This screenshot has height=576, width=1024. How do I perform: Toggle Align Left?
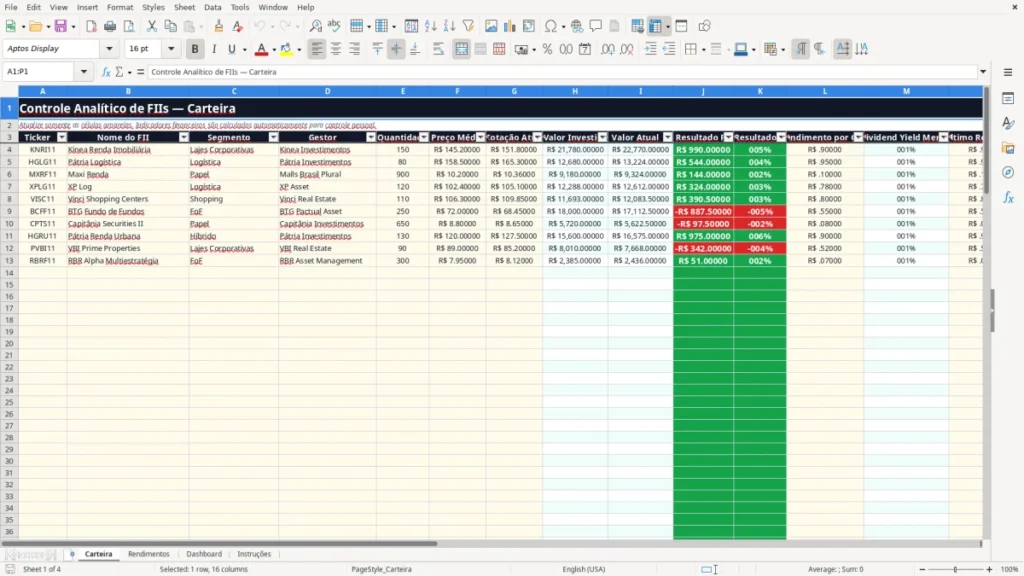click(317, 49)
